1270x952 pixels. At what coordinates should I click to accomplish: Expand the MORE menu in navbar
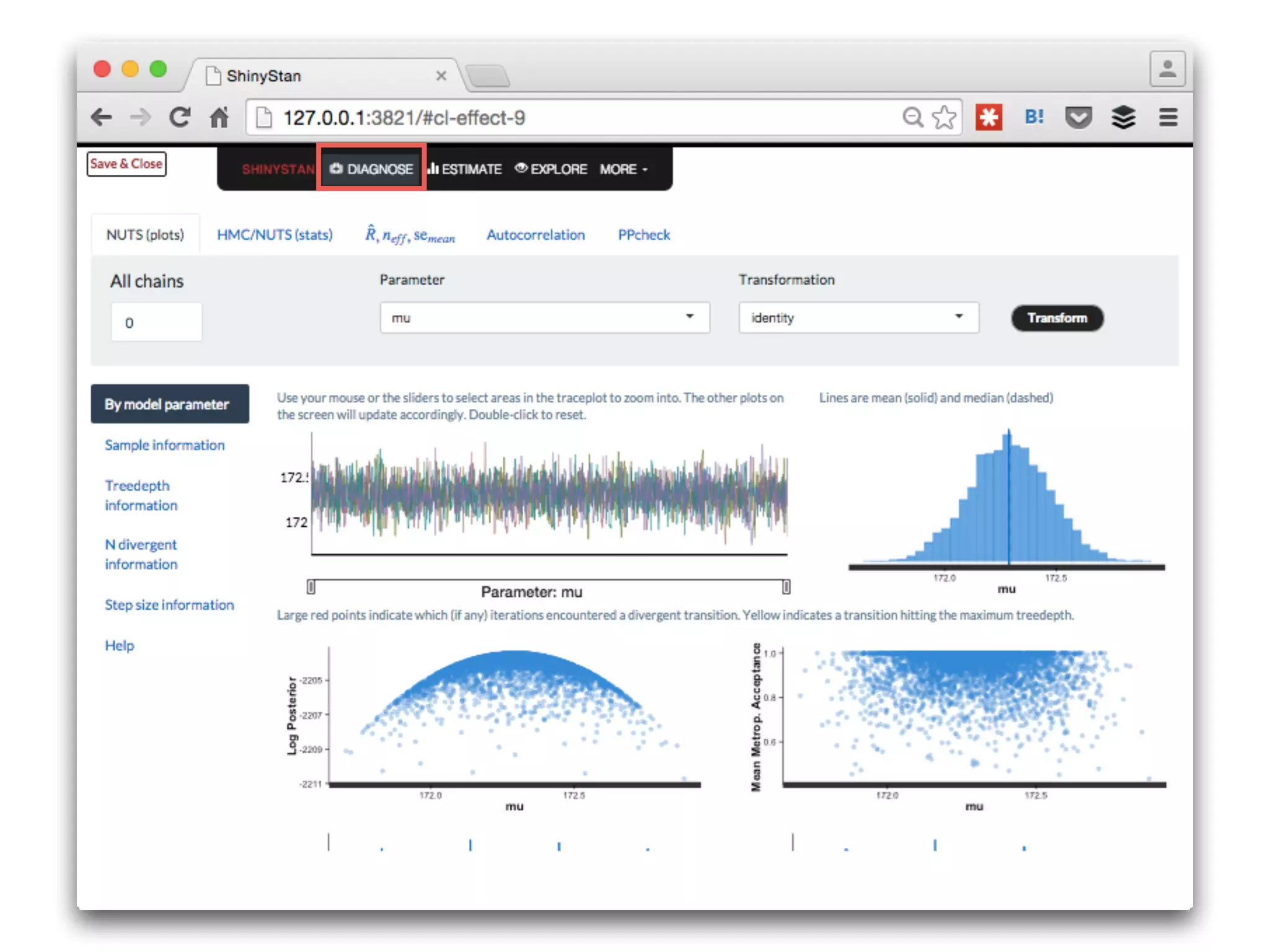[623, 169]
